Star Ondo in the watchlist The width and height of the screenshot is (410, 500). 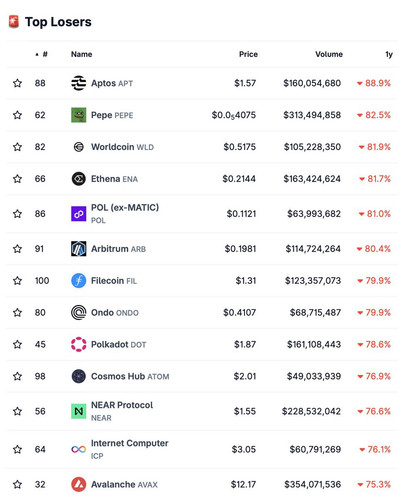(17, 312)
